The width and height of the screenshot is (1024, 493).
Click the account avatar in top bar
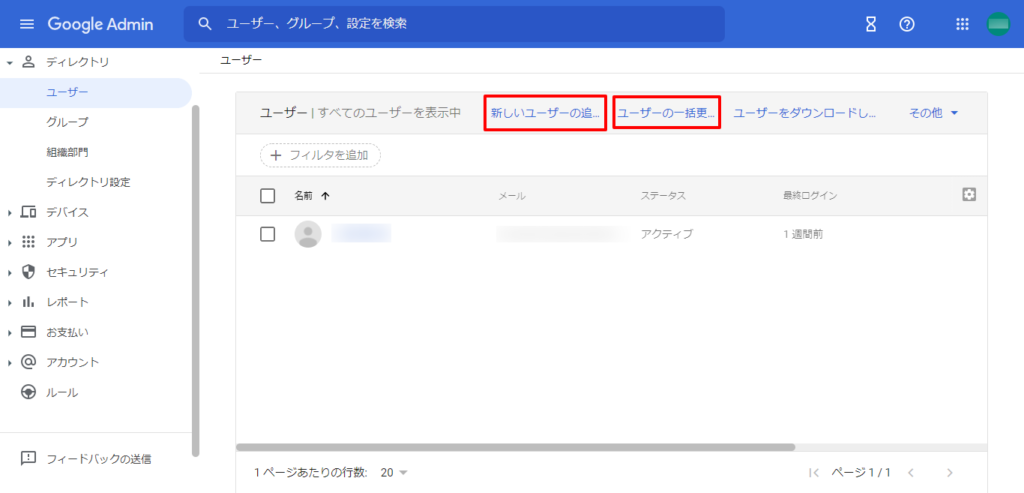click(999, 24)
